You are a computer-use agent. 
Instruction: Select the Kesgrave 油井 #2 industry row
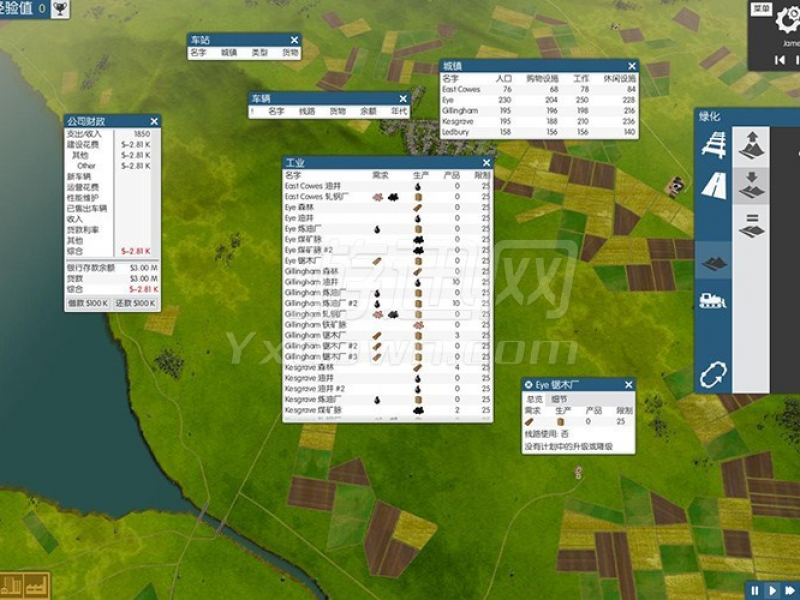(388, 389)
